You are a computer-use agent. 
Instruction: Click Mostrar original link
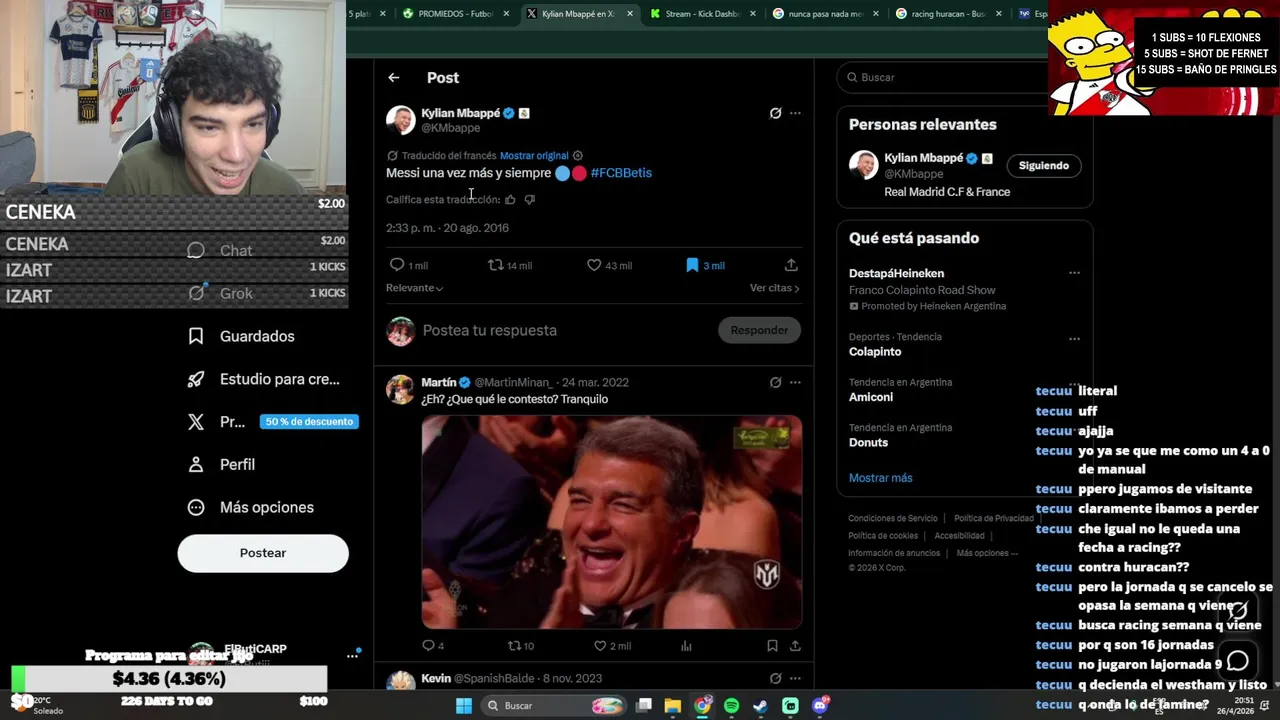click(x=534, y=156)
